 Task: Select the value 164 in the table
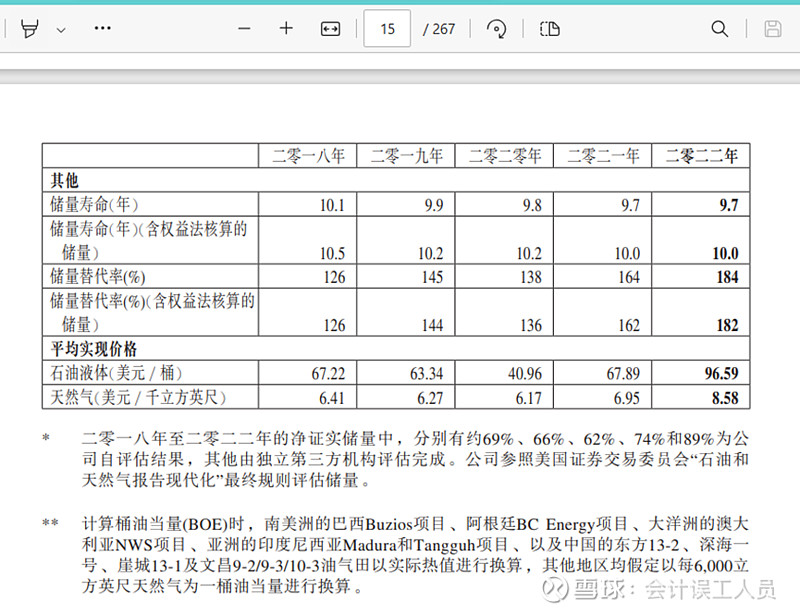click(629, 277)
